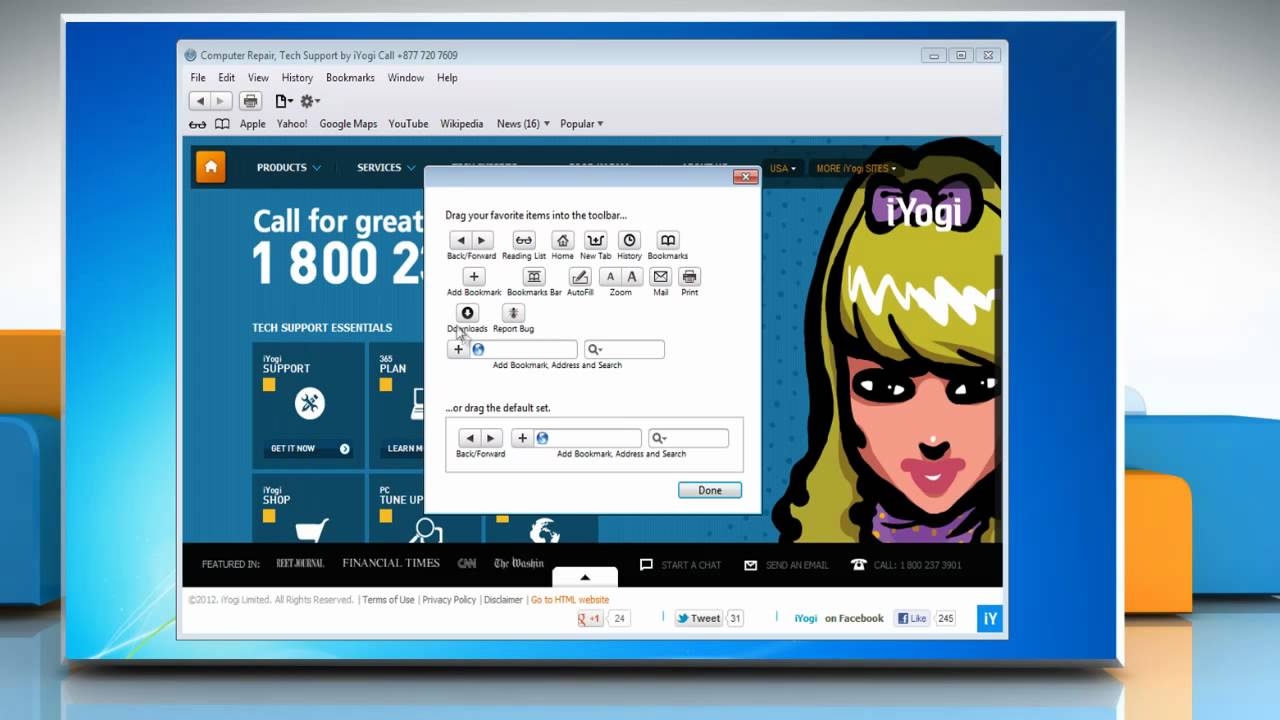This screenshot has width=1280, height=720.
Task: Select the Downloads arrow icon
Action: (467, 313)
